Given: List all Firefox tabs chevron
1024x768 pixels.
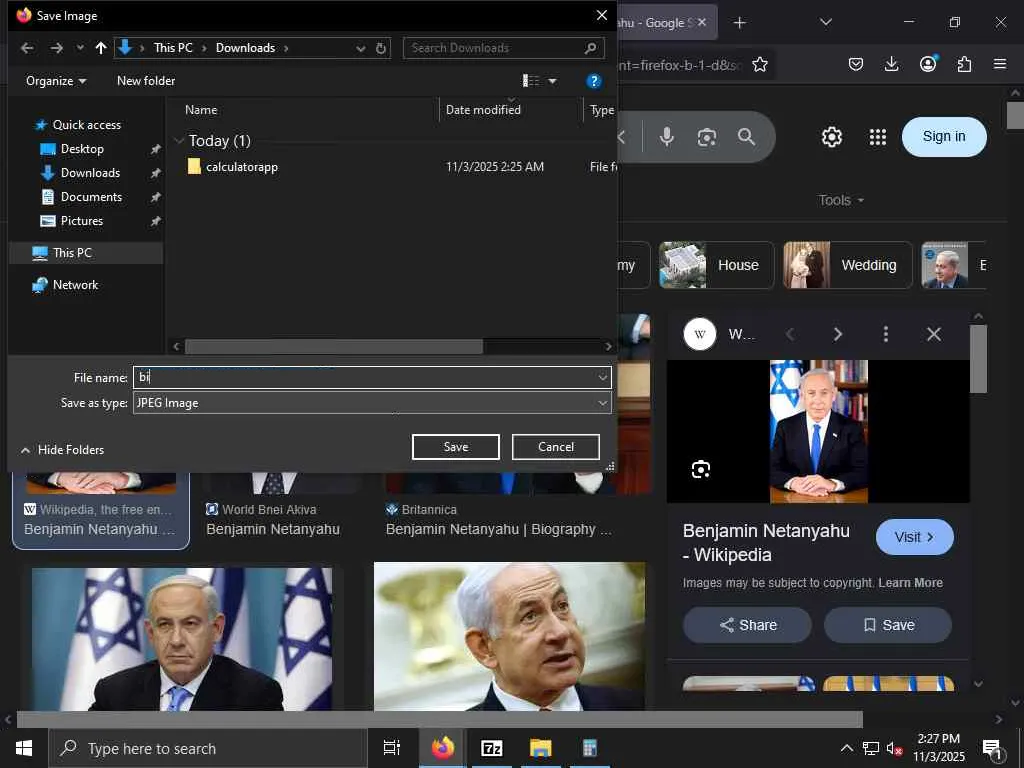Looking at the screenshot, I should point(825,22).
